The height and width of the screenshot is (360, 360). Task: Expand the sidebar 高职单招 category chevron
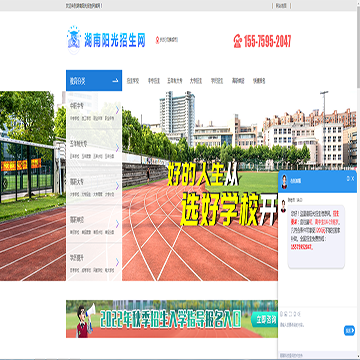click(117, 224)
